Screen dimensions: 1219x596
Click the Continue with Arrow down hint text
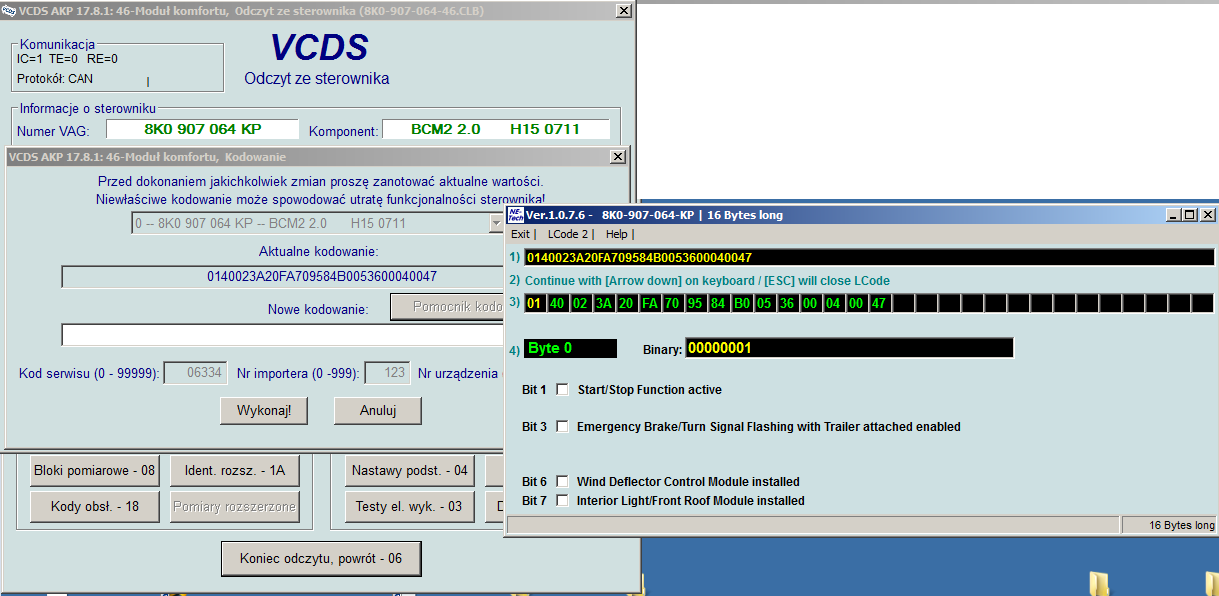click(x=707, y=281)
